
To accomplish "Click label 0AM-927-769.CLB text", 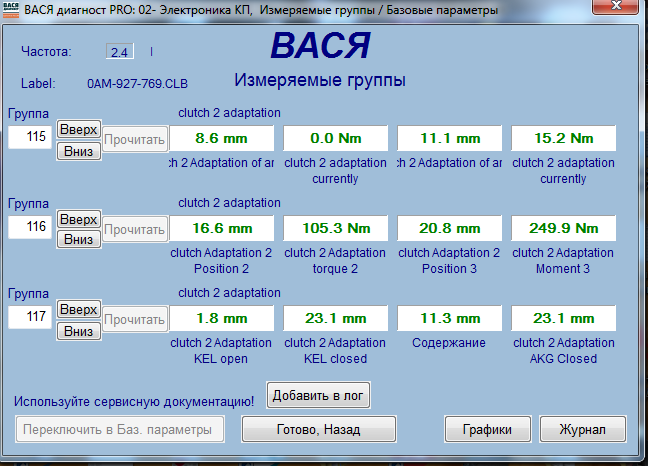I will coord(137,84).
